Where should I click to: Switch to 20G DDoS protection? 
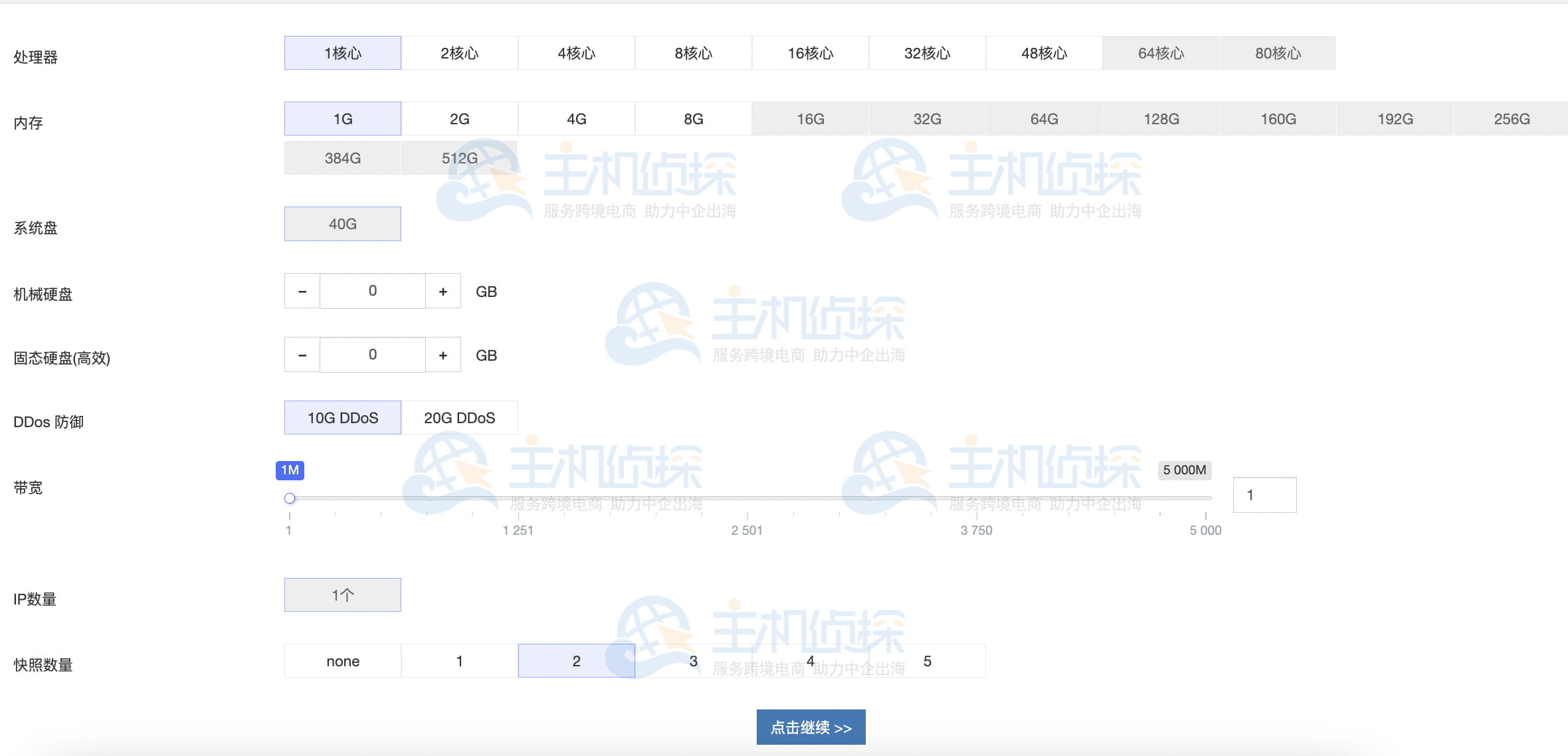[459, 418]
